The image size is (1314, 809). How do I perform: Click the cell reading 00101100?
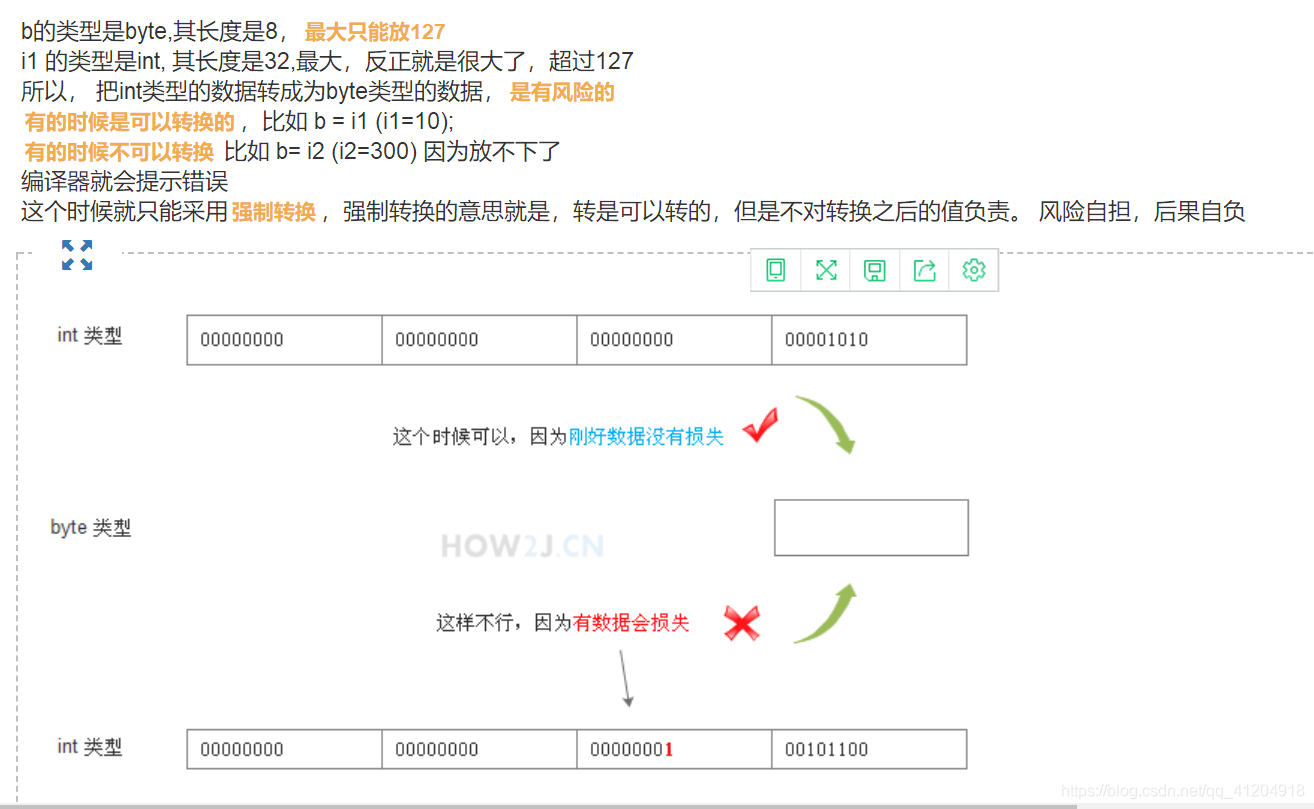pyautogui.click(x=869, y=749)
